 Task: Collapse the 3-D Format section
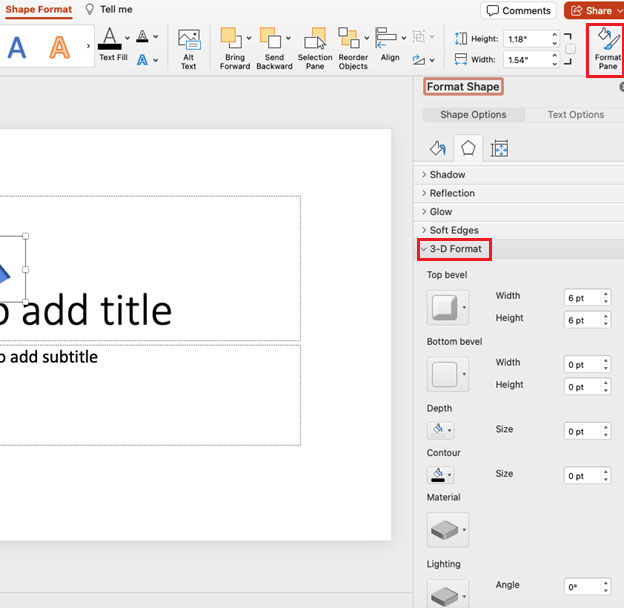(x=454, y=249)
